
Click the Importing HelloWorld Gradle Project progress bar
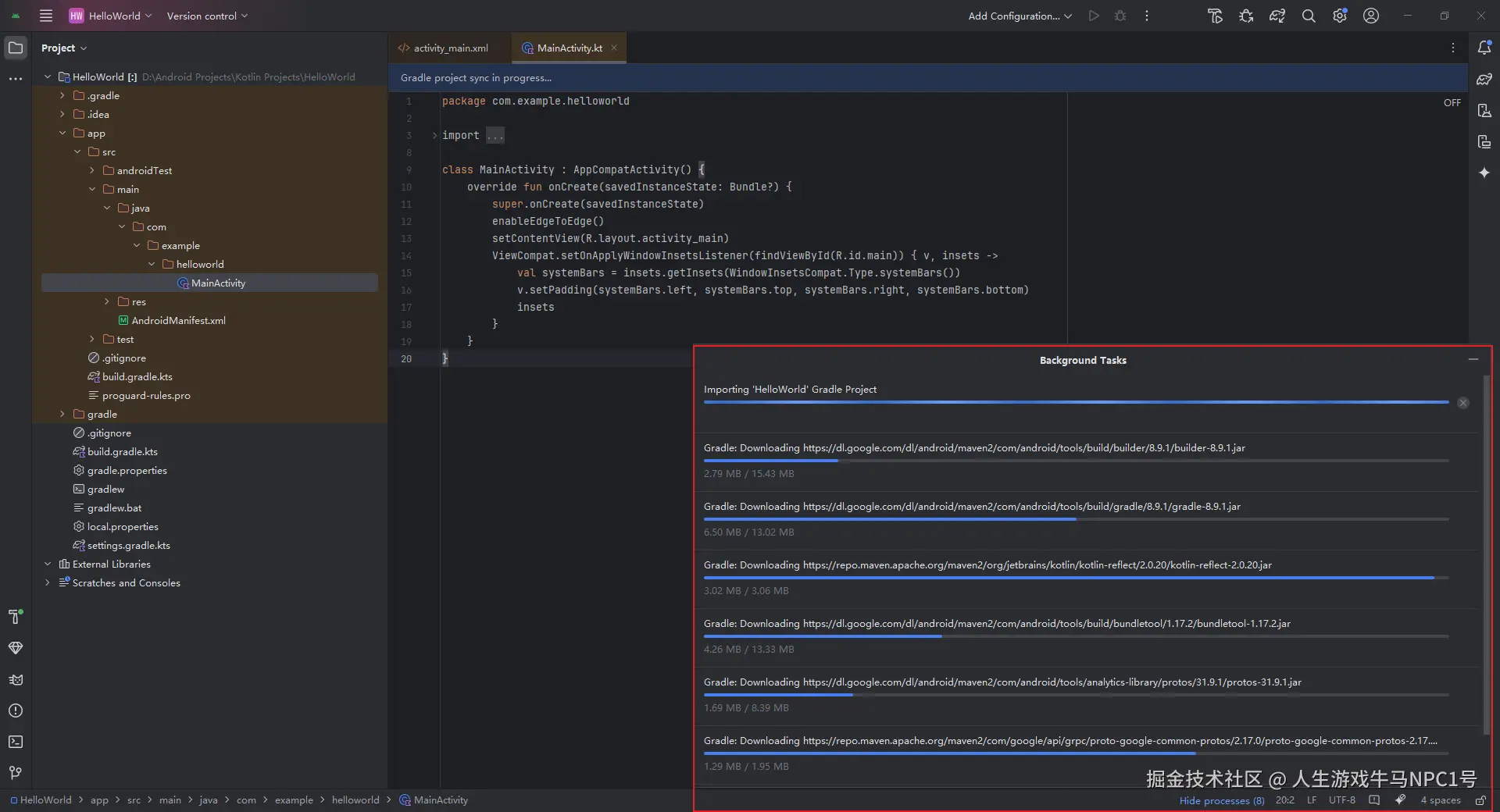[1076, 402]
